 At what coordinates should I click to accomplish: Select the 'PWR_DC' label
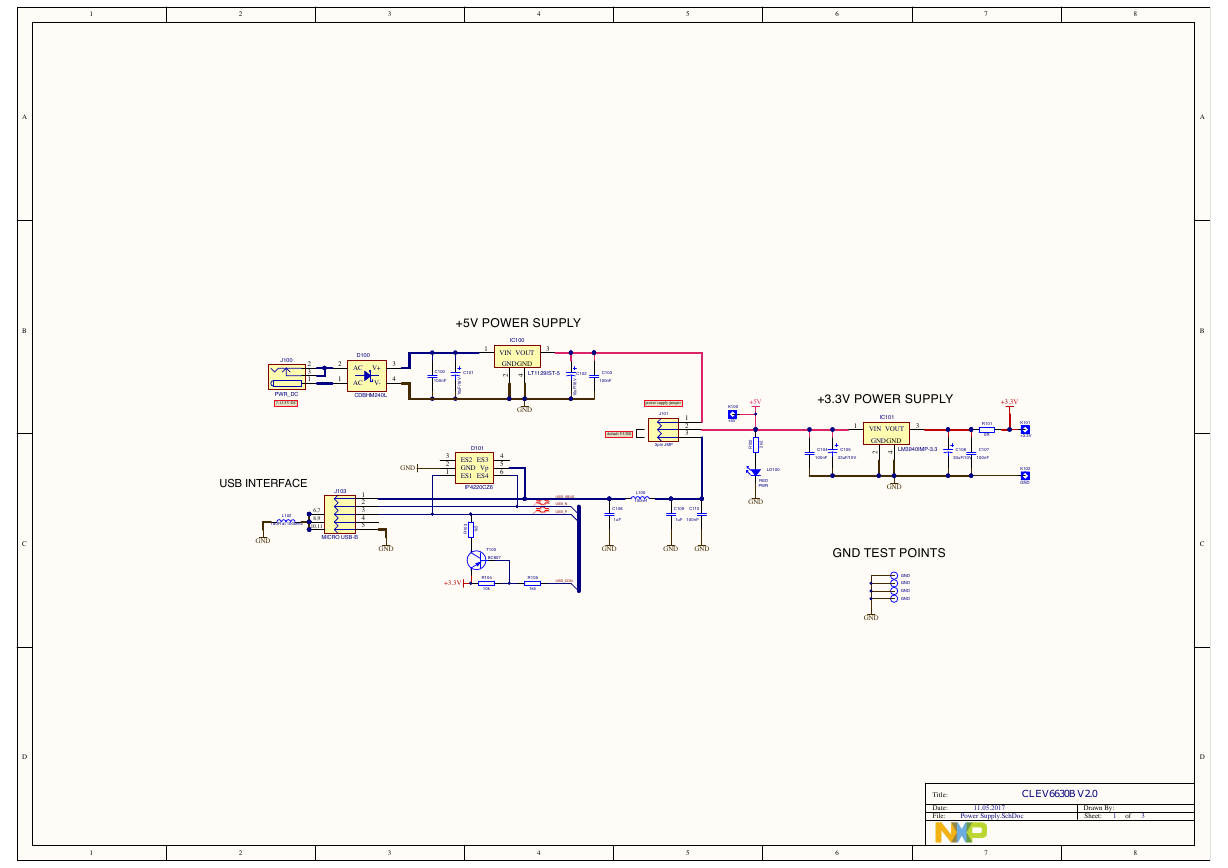287,394
